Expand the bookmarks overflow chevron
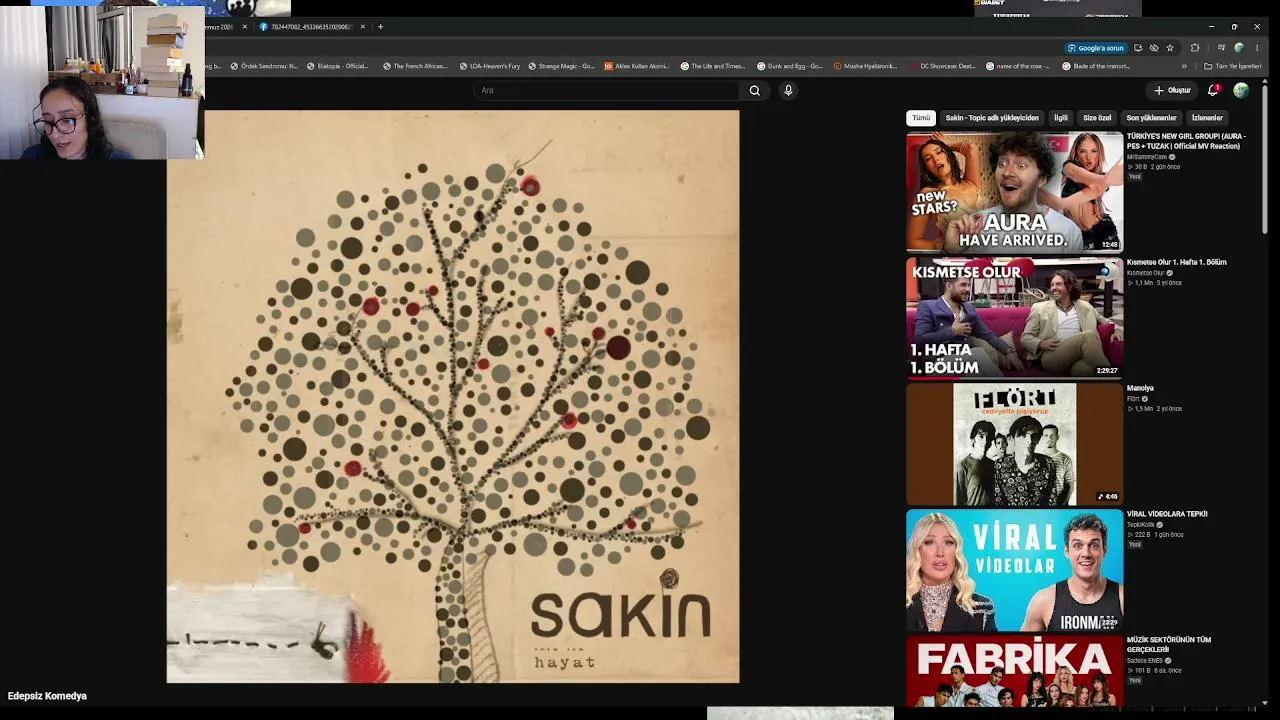The width and height of the screenshot is (1280, 720). point(1184,66)
